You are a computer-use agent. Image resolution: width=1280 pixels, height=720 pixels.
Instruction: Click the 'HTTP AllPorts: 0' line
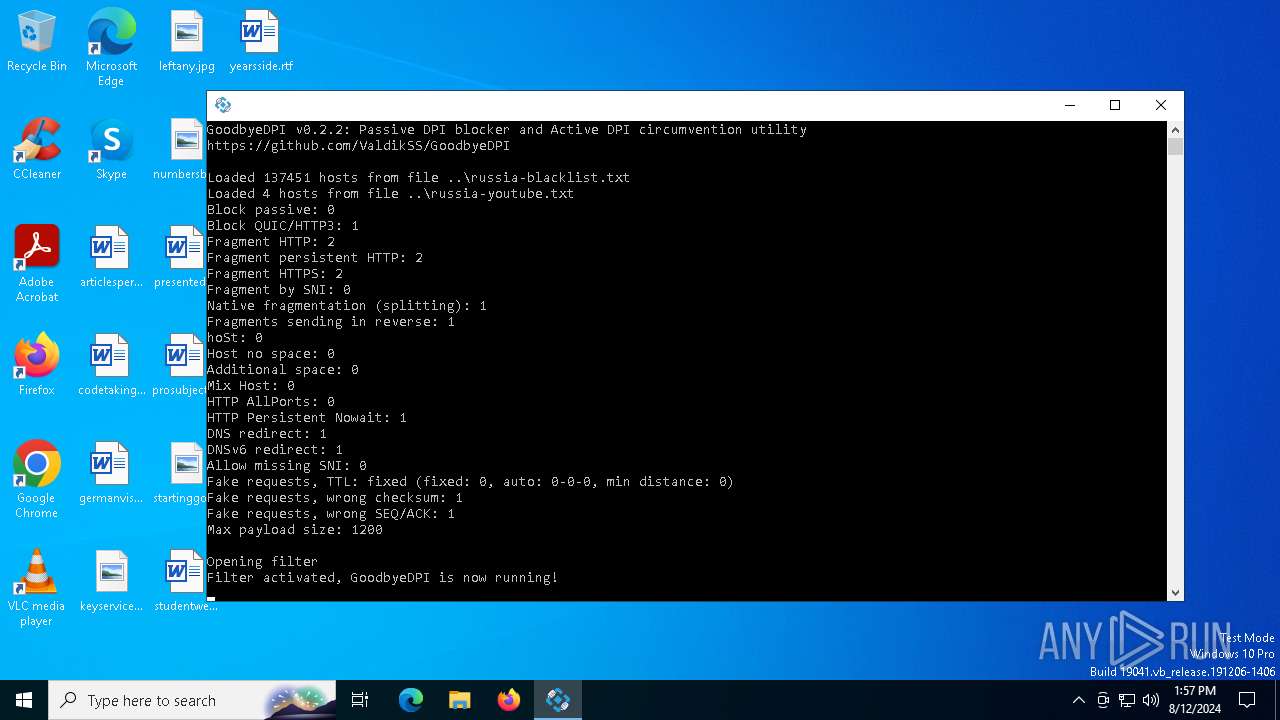tap(271, 402)
